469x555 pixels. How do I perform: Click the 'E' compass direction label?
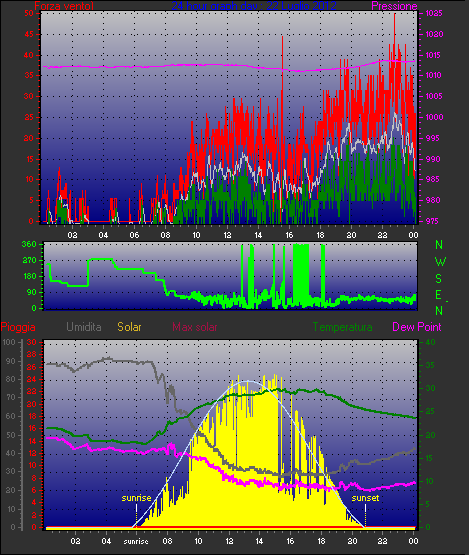click(438, 294)
